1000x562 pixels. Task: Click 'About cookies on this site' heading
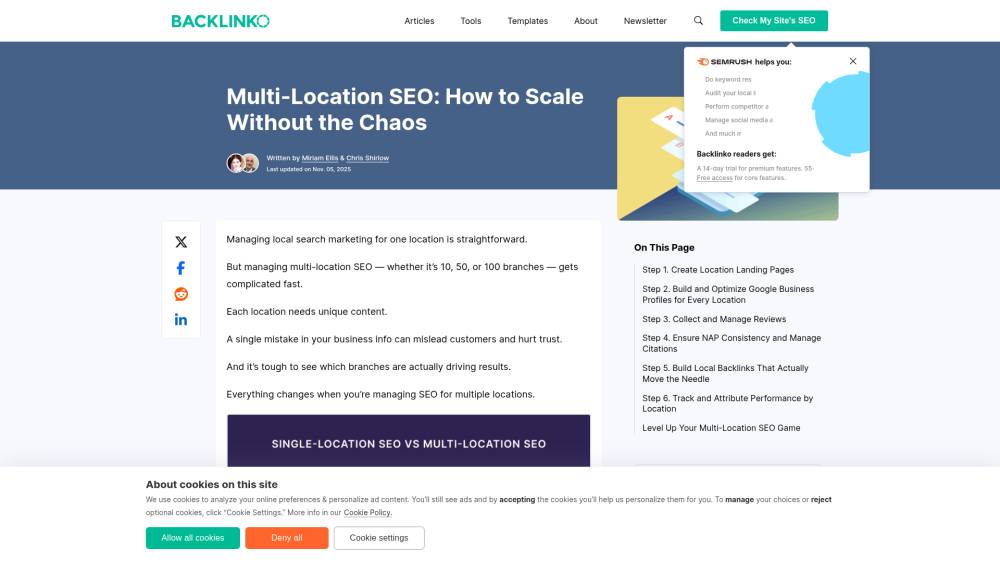point(211,484)
